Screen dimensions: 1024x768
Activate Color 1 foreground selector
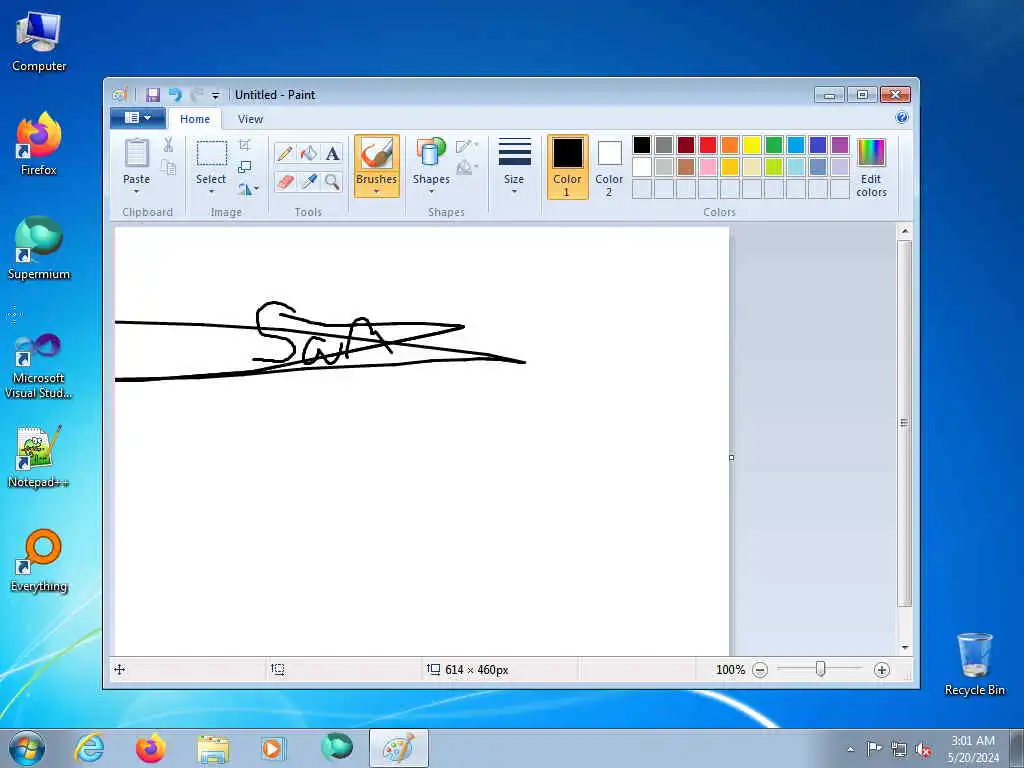pos(568,167)
